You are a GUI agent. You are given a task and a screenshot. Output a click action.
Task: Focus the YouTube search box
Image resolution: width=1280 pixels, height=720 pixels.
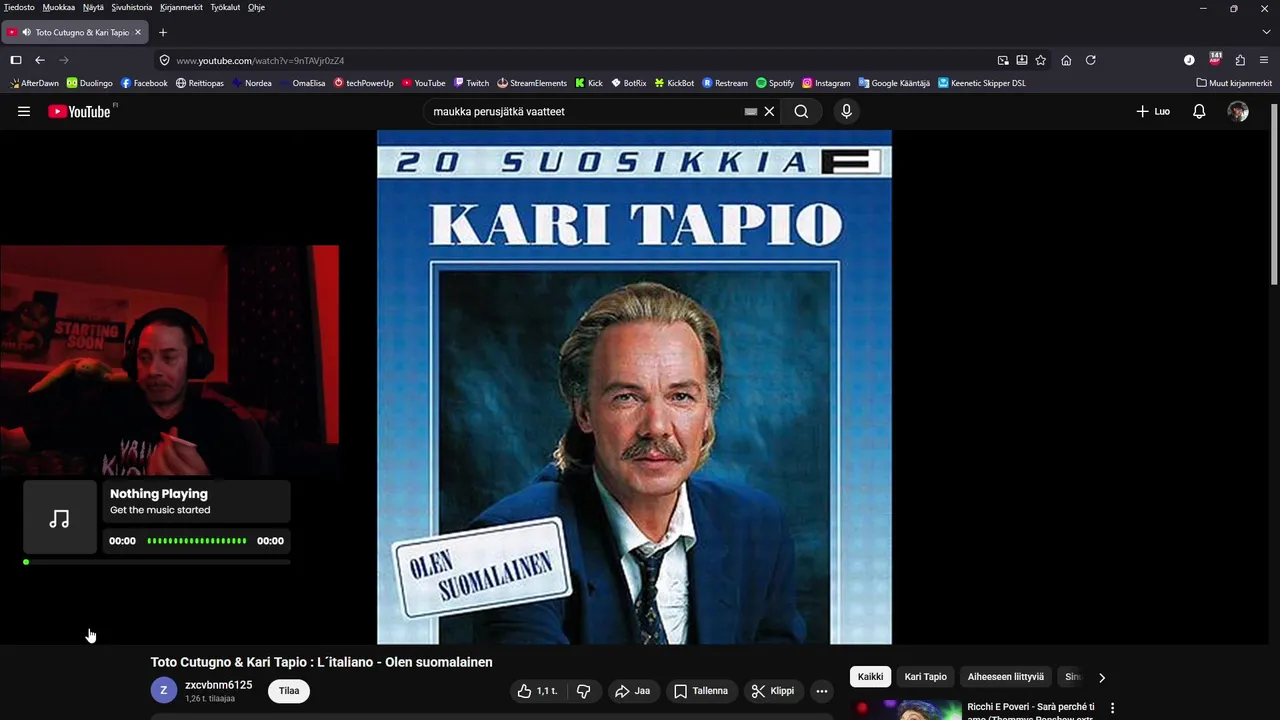tap(585, 112)
